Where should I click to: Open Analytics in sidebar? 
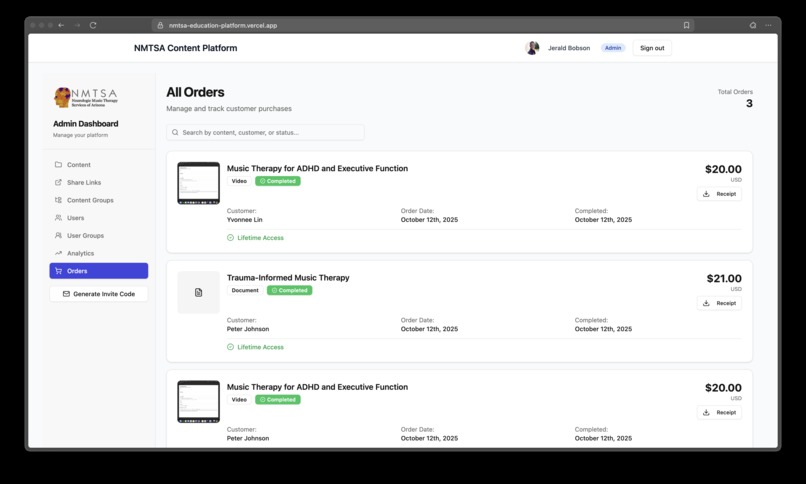[99, 253]
